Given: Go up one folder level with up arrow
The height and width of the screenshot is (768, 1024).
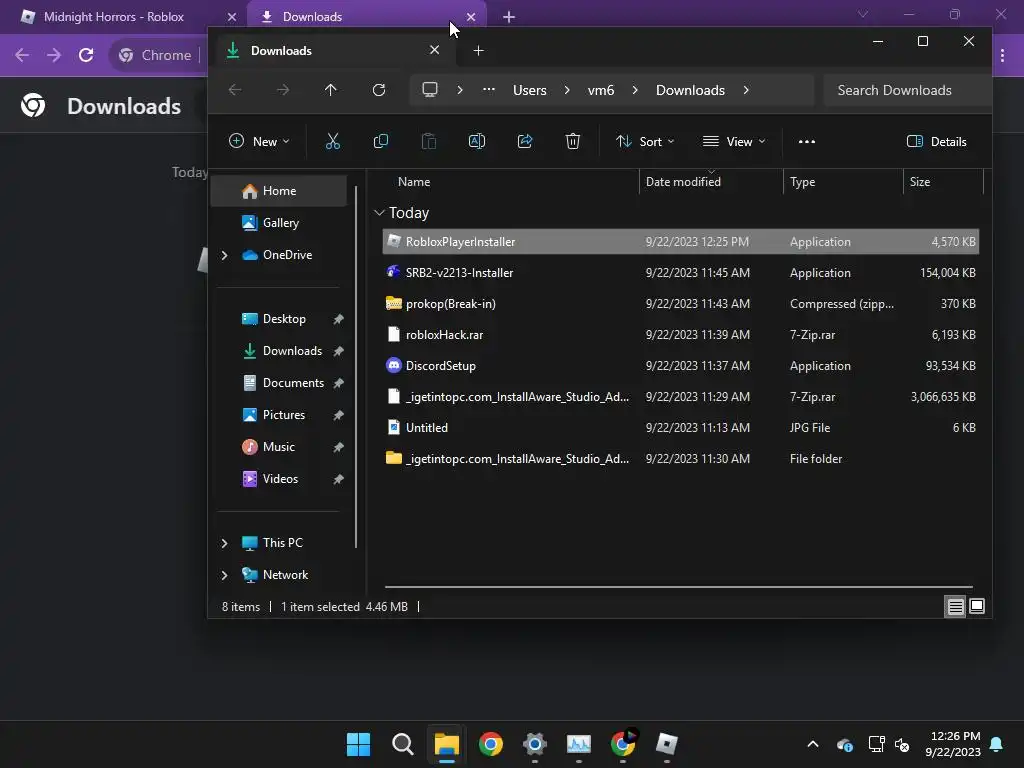Looking at the screenshot, I should [x=330, y=90].
